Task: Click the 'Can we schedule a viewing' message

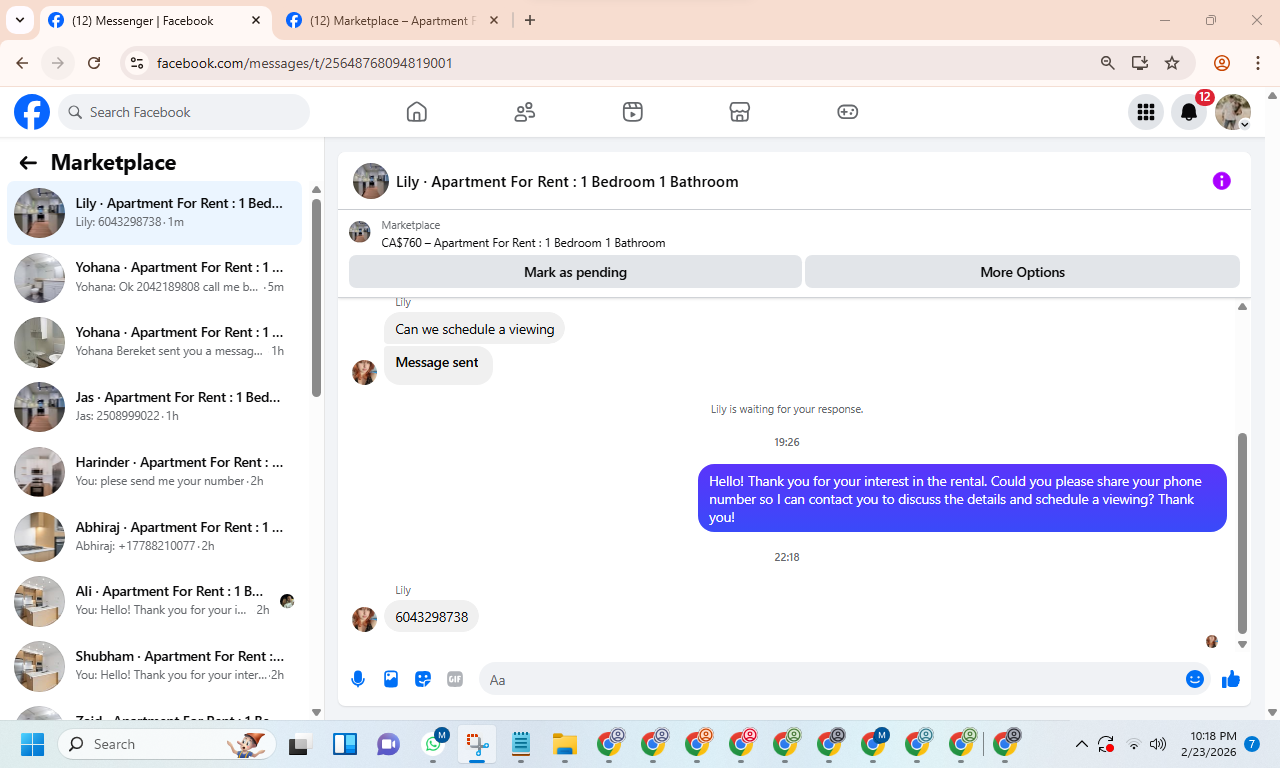Action: [x=474, y=329]
